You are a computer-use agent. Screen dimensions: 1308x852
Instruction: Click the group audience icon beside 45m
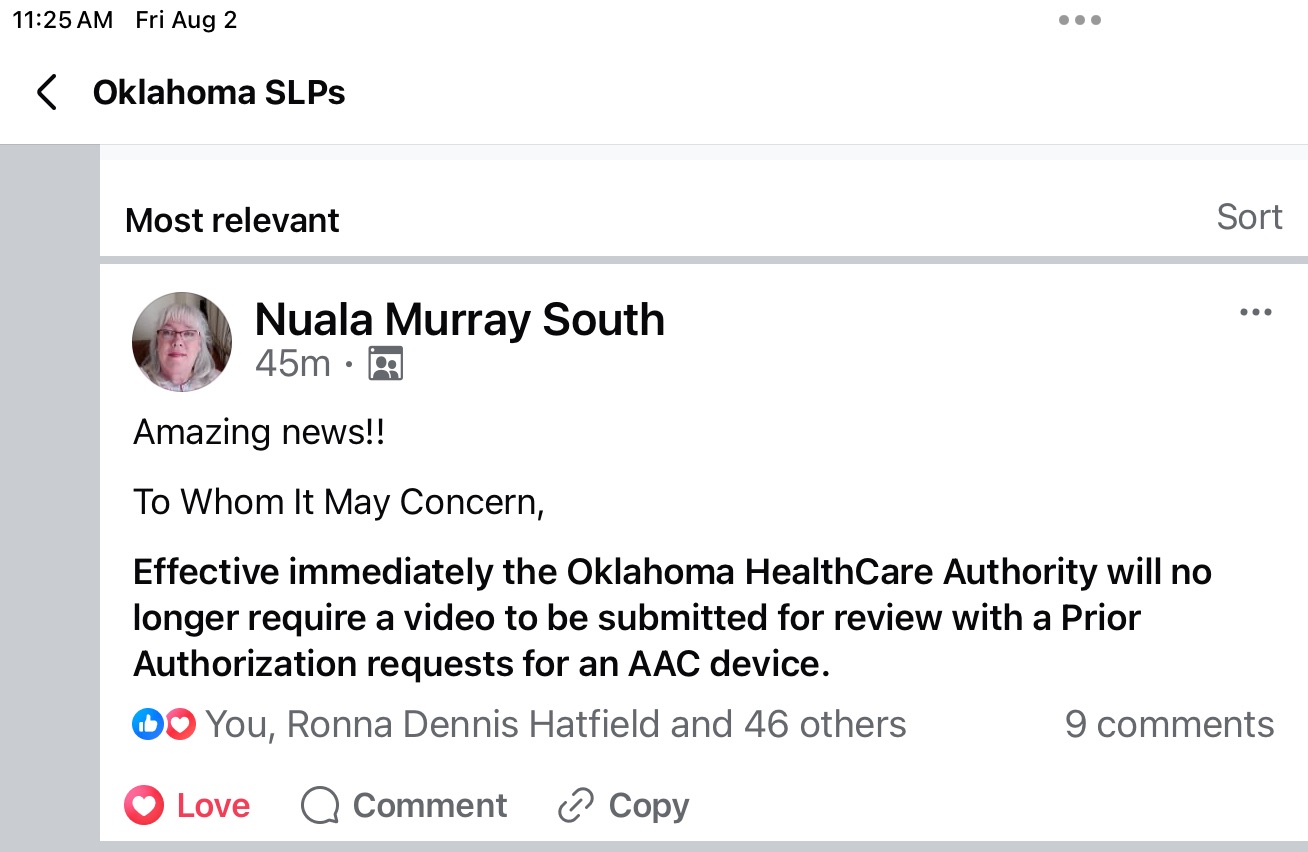tap(385, 364)
